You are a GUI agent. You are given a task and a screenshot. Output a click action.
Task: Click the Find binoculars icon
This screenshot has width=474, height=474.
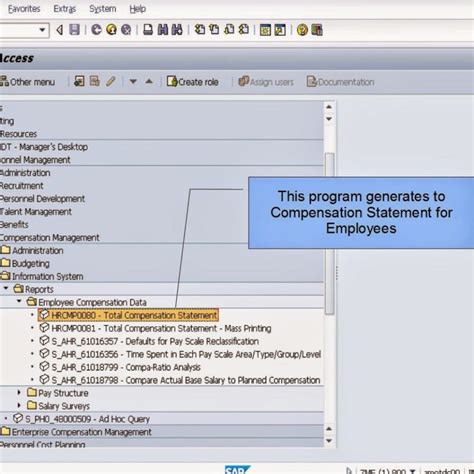coord(163,30)
